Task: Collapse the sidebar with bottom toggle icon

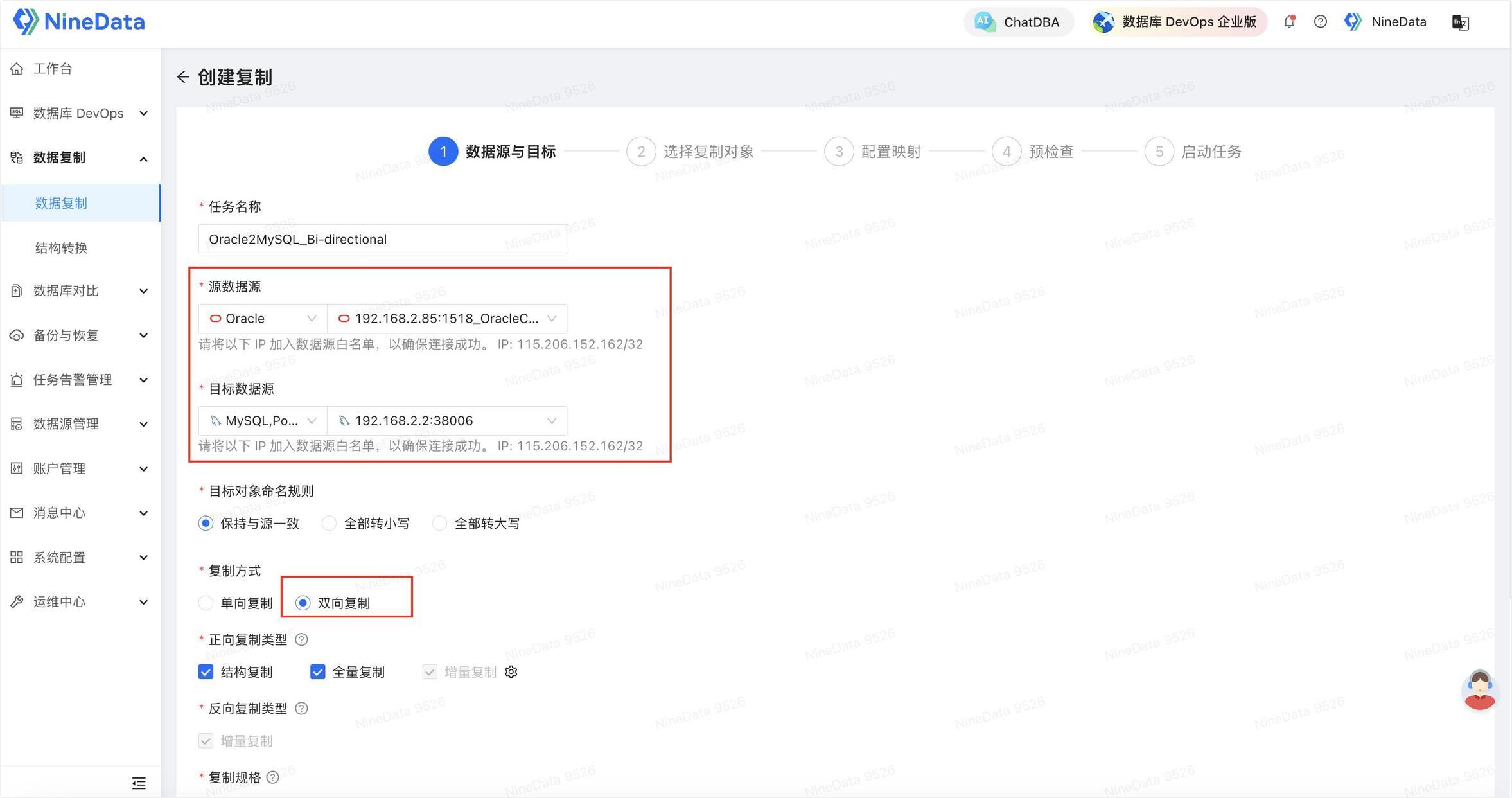Action: click(x=139, y=783)
